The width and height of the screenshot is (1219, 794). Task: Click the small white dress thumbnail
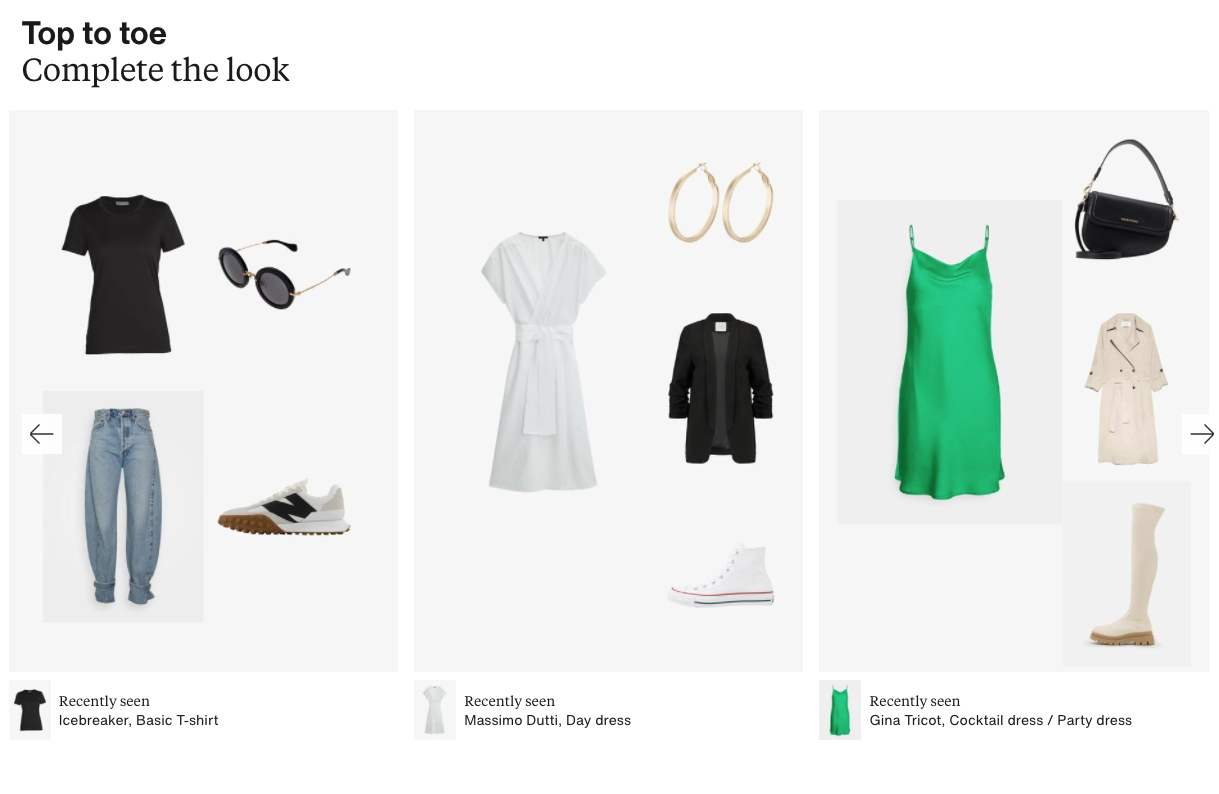pyautogui.click(x=435, y=710)
